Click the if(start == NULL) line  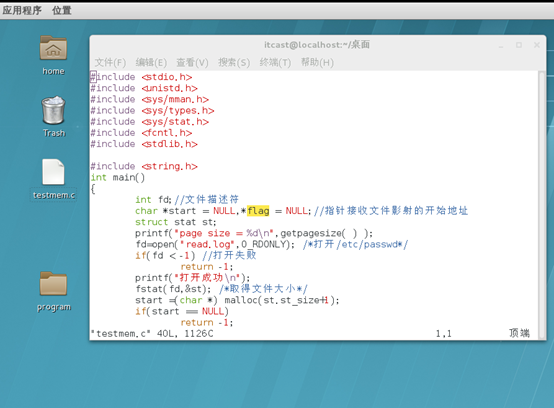pos(182,312)
